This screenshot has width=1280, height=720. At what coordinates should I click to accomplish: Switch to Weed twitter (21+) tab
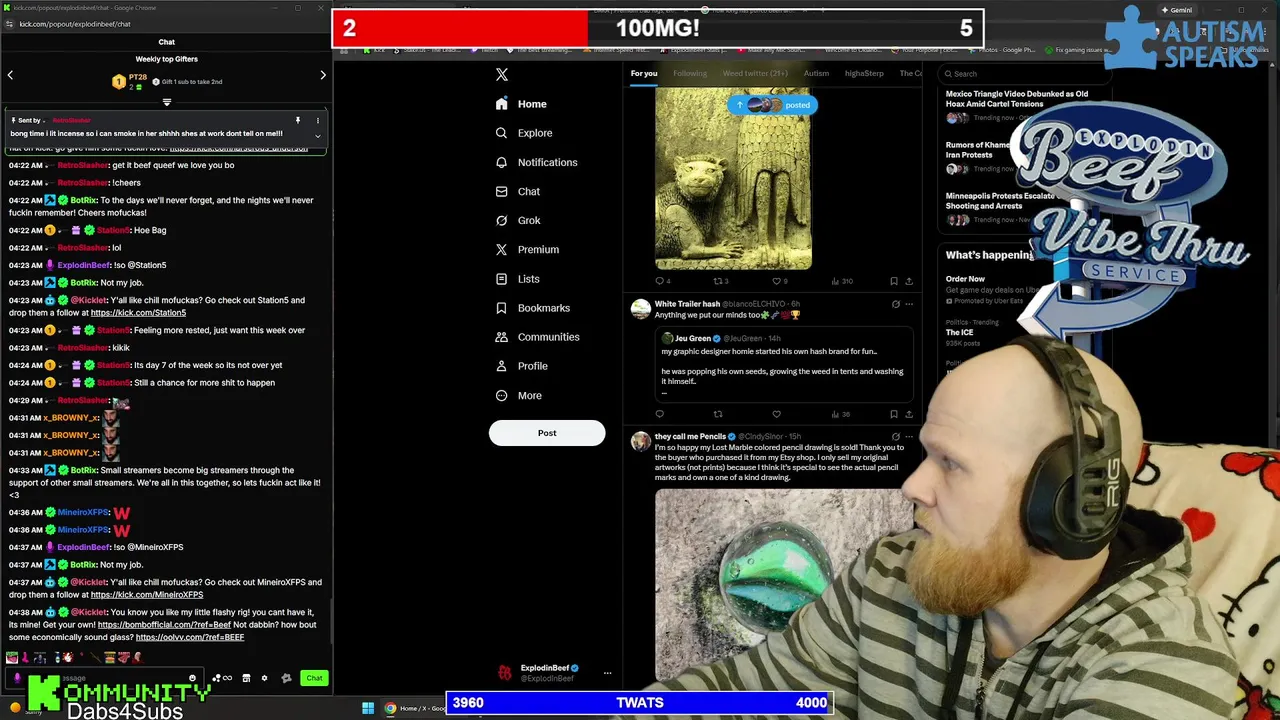coord(755,73)
